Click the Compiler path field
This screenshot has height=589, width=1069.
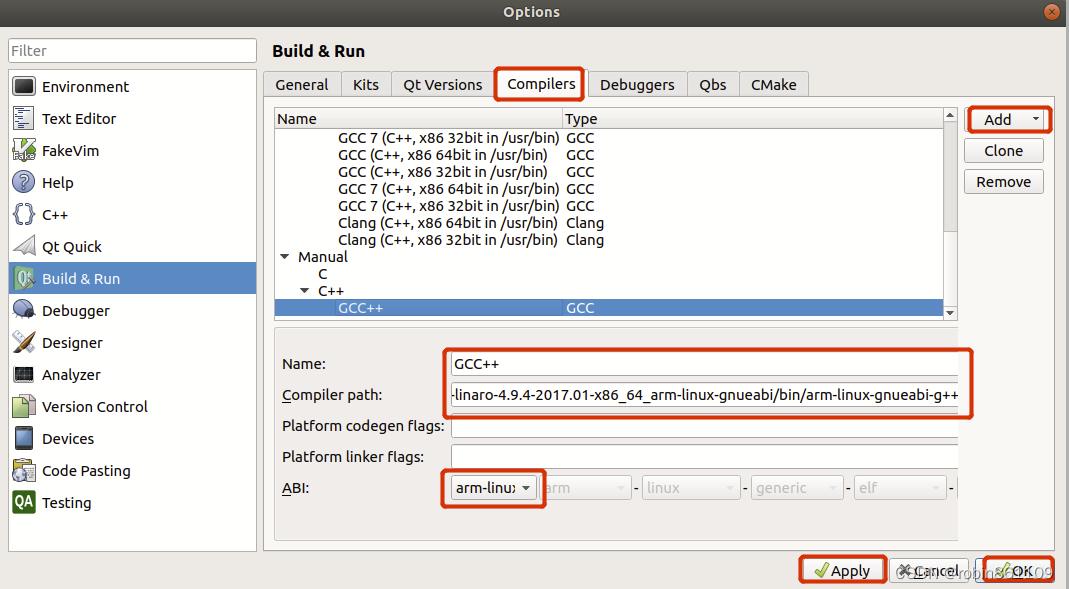tap(704, 395)
